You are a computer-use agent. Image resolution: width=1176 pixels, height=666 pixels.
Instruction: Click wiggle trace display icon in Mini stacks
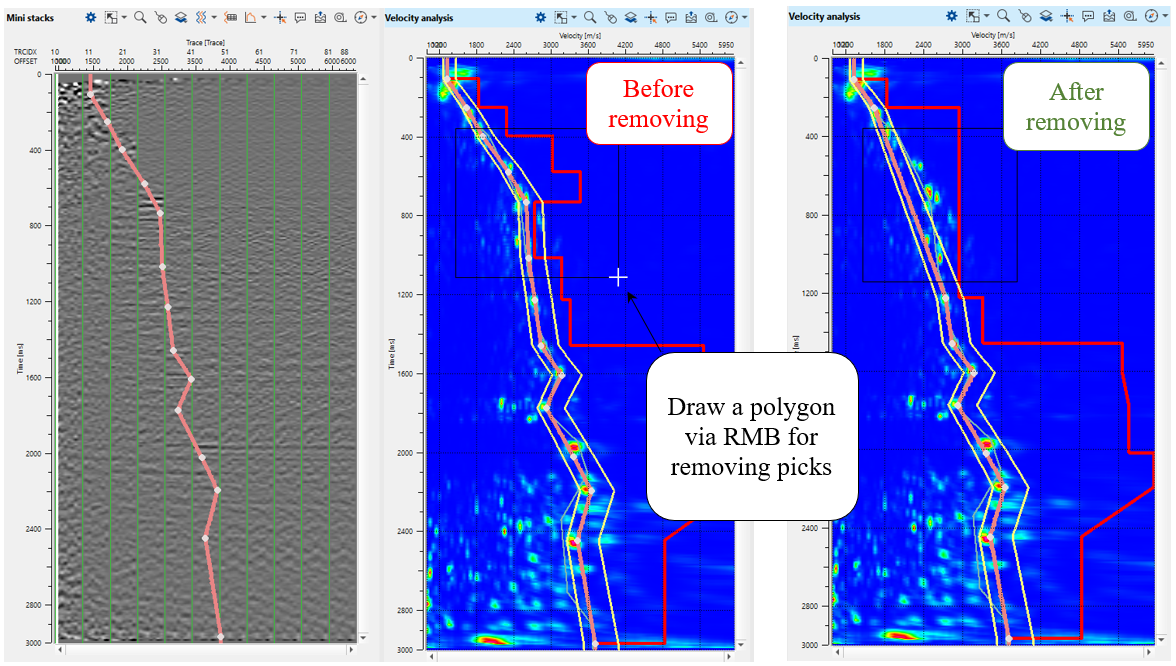pos(201,17)
